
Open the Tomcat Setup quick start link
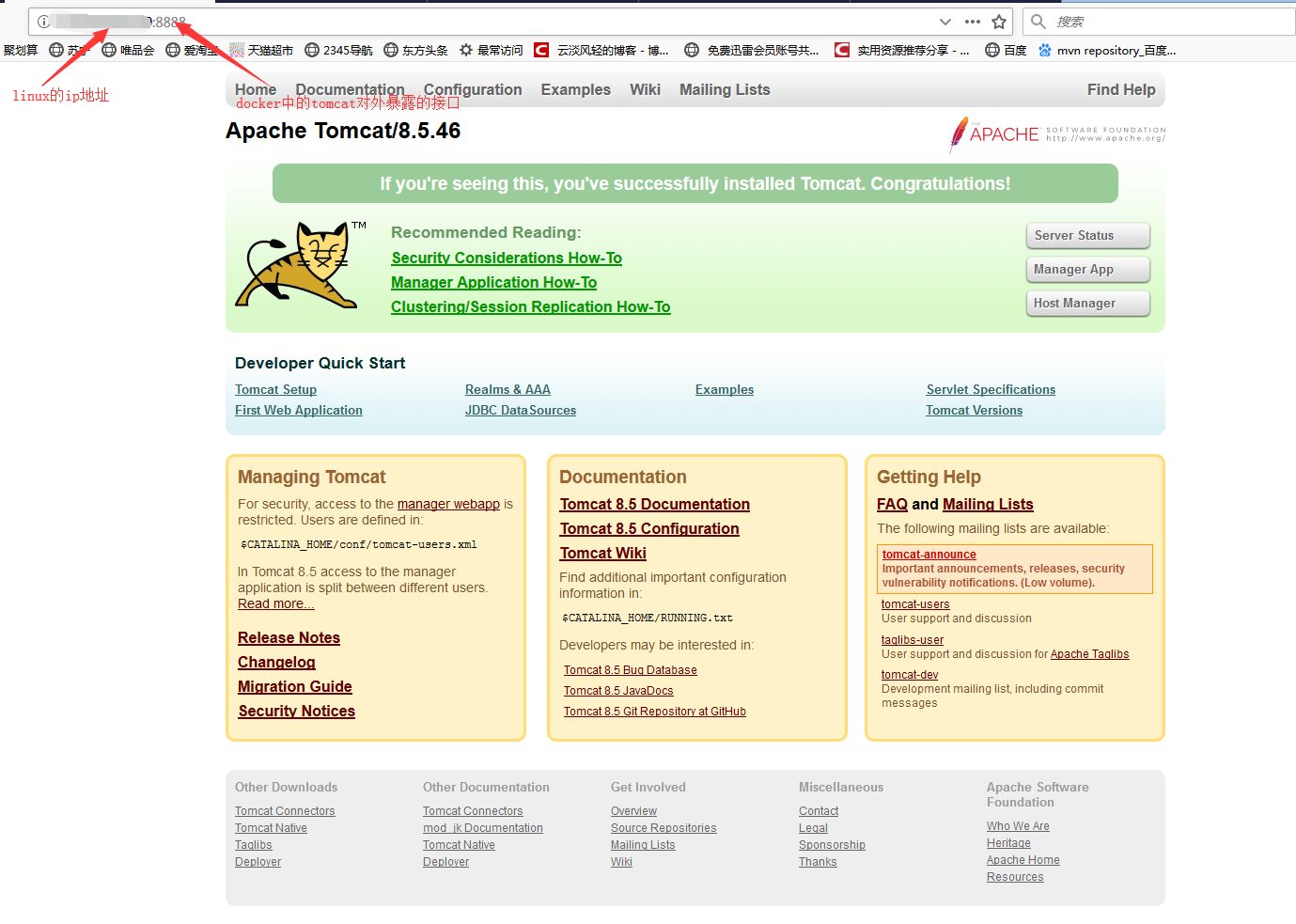pyautogui.click(x=276, y=390)
